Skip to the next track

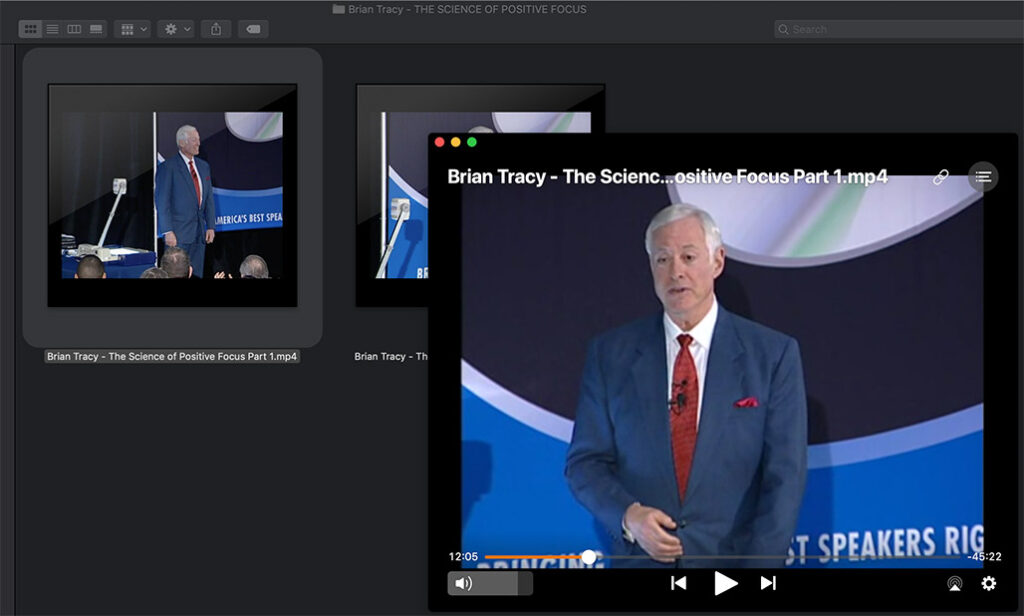(x=769, y=583)
